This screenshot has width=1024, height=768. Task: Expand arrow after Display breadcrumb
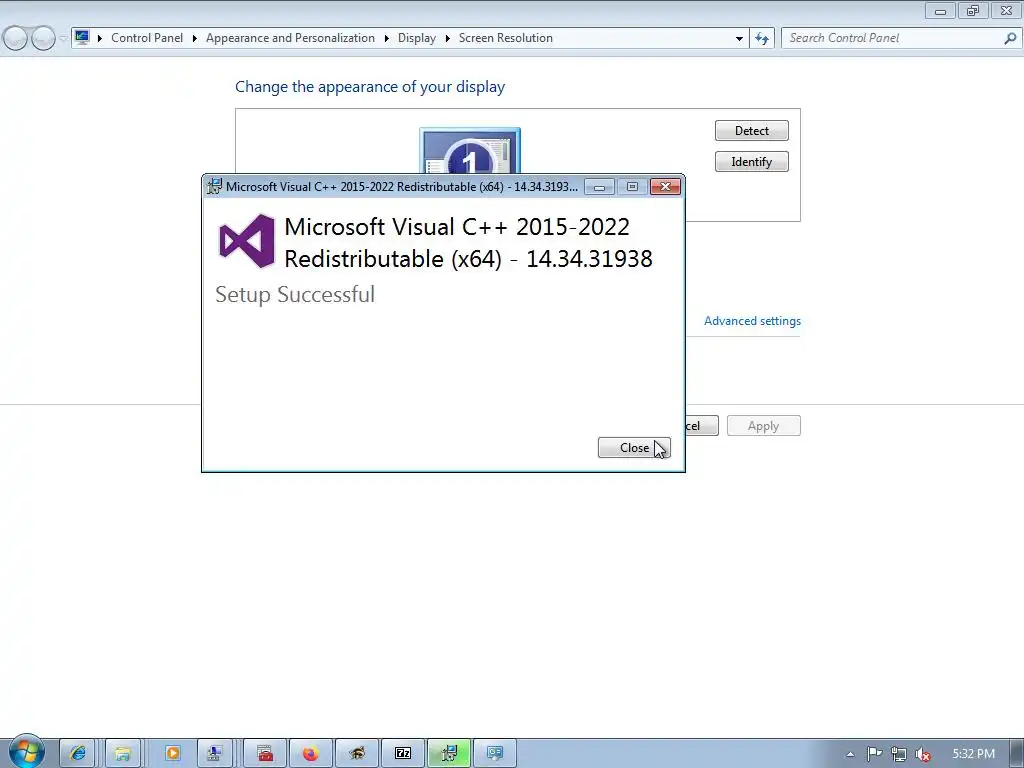tap(447, 39)
